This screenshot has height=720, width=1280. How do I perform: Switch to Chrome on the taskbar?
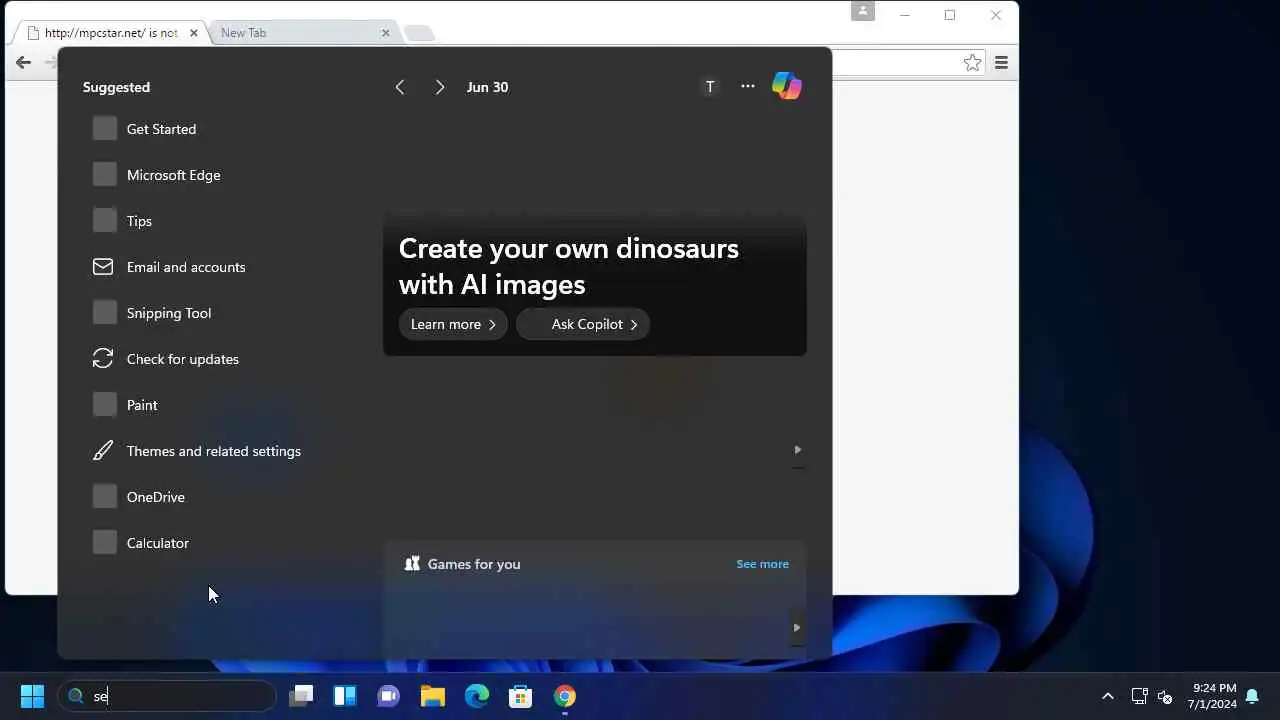click(565, 696)
